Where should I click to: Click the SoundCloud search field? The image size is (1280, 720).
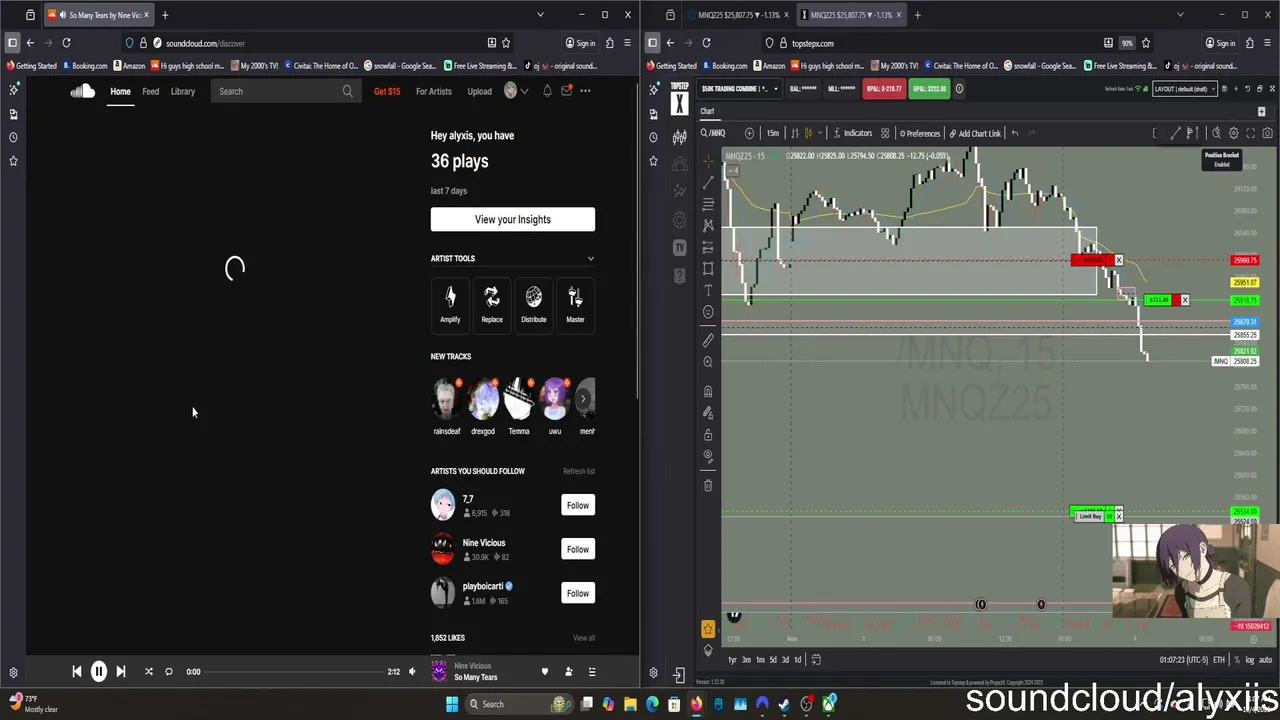coord(286,91)
